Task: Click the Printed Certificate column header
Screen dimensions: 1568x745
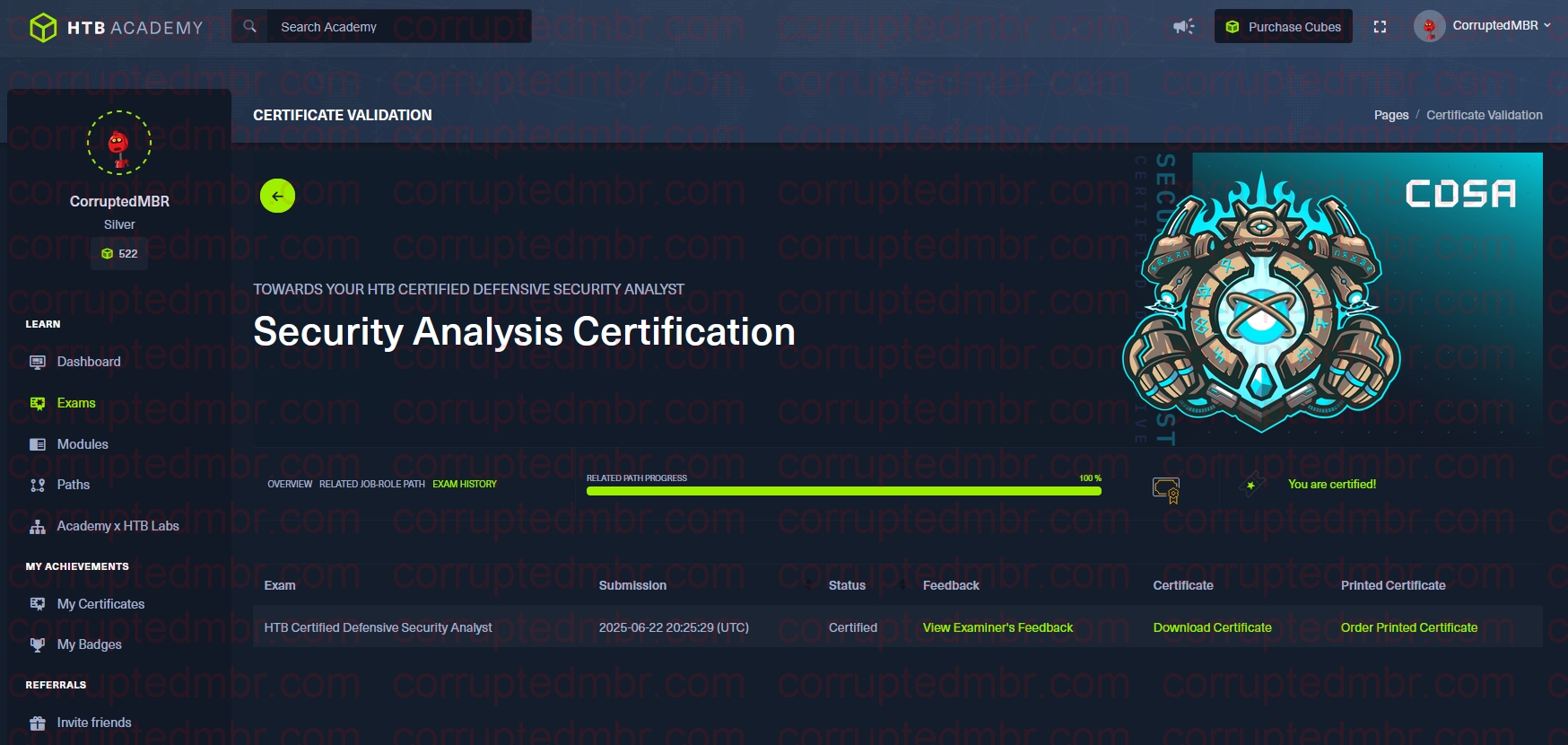Action: (x=1393, y=585)
